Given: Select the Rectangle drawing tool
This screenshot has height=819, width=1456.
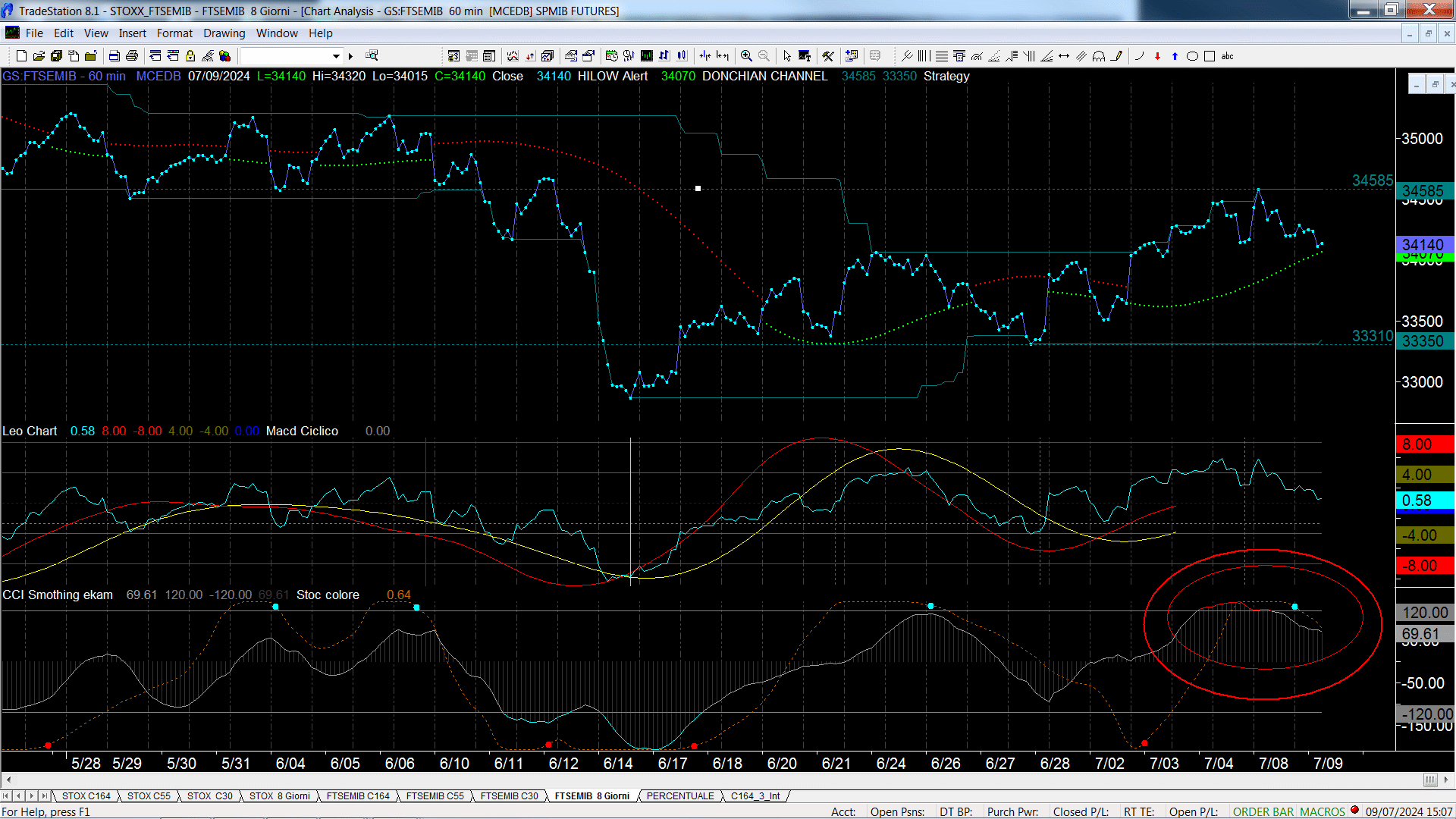Looking at the screenshot, I should pyautogui.click(x=1210, y=56).
